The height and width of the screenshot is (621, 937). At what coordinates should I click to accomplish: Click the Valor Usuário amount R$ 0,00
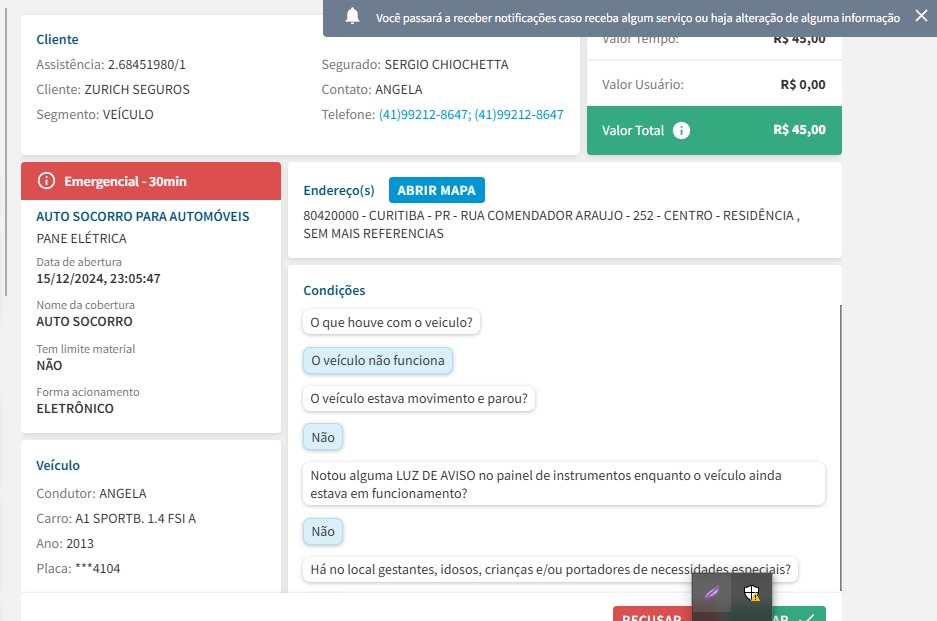pos(803,84)
